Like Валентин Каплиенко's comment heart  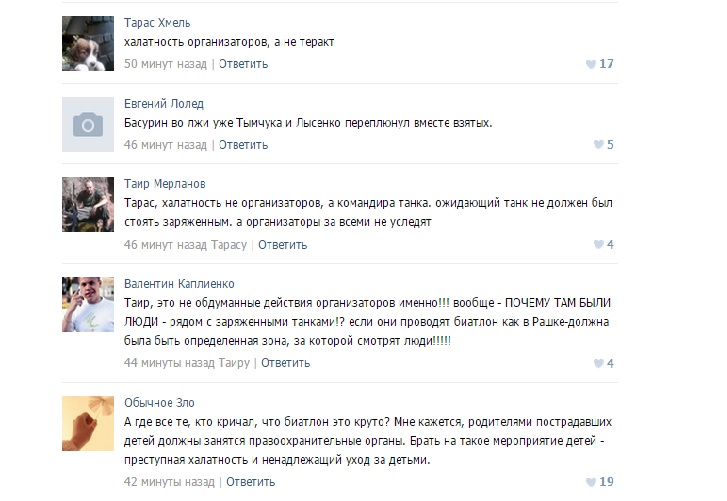coord(598,363)
